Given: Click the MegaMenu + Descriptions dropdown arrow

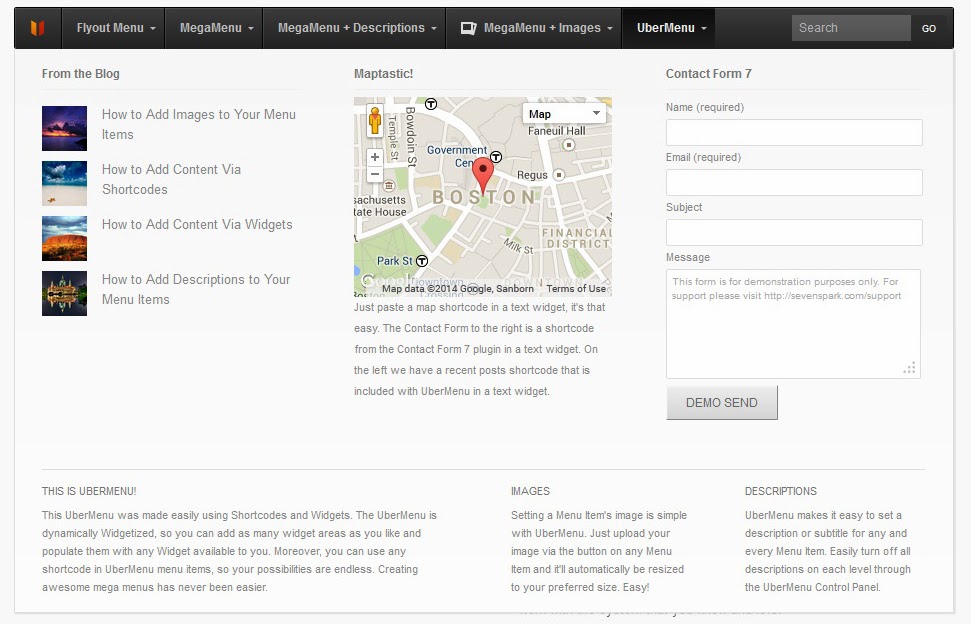Looking at the screenshot, I should (433, 28).
